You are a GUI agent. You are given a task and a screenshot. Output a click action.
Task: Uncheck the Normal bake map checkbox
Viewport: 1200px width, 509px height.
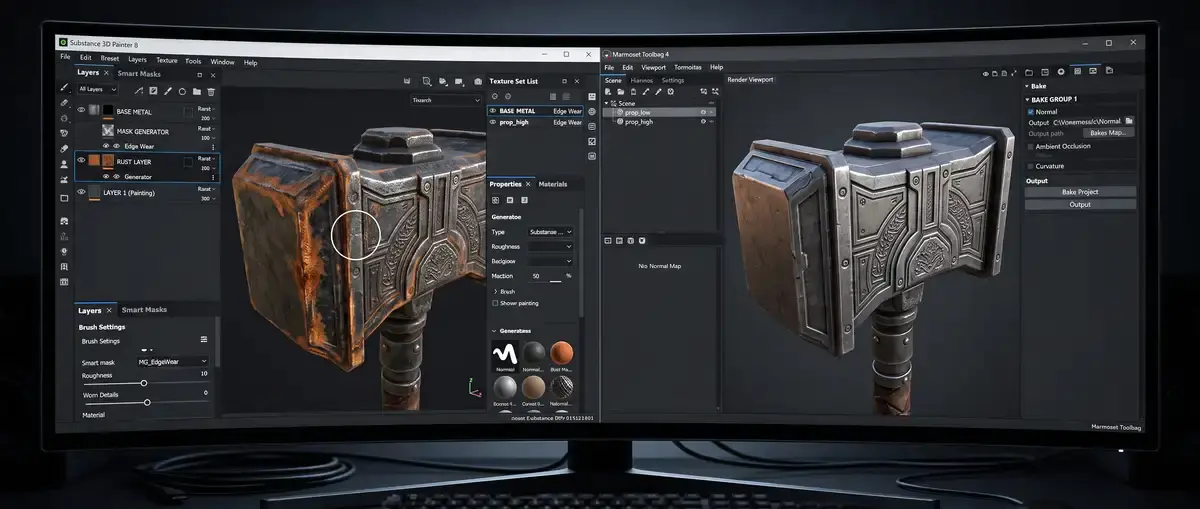tap(1031, 112)
